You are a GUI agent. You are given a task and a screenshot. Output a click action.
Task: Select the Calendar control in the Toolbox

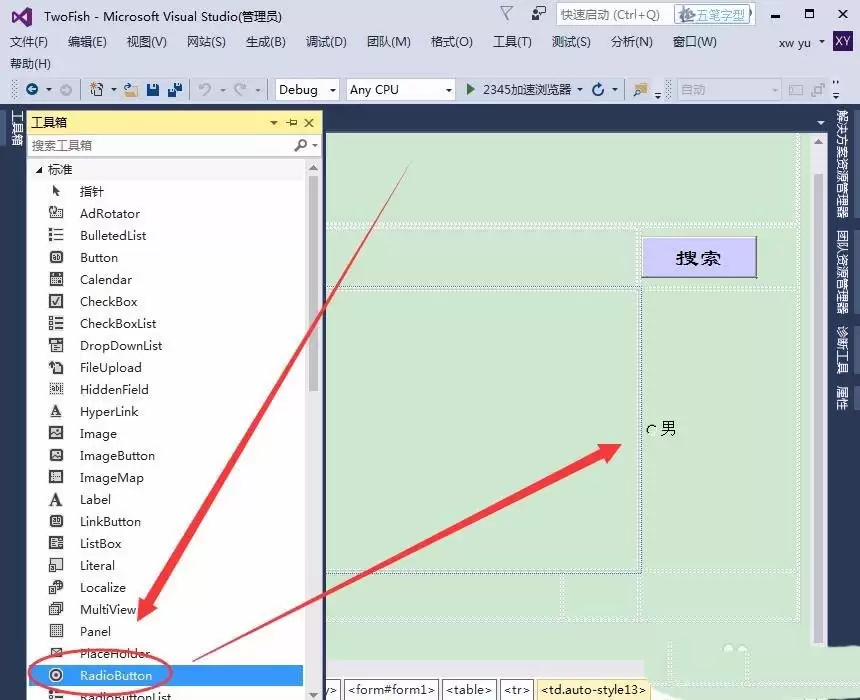[x=104, y=279]
